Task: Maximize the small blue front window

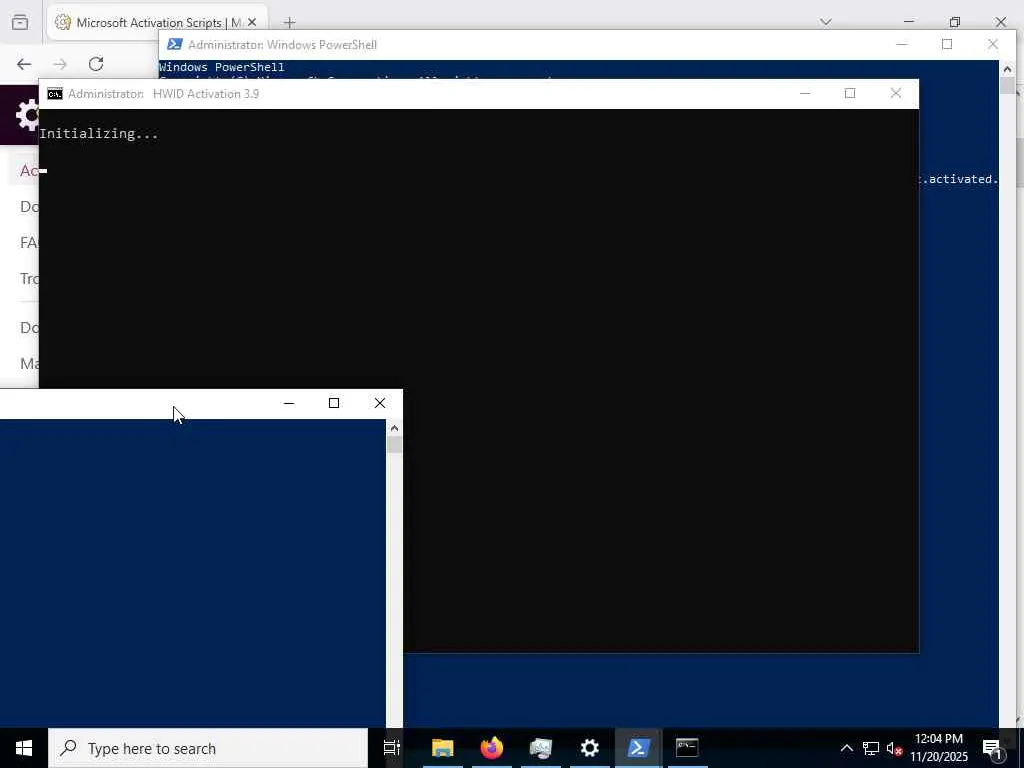Action: [x=334, y=404]
